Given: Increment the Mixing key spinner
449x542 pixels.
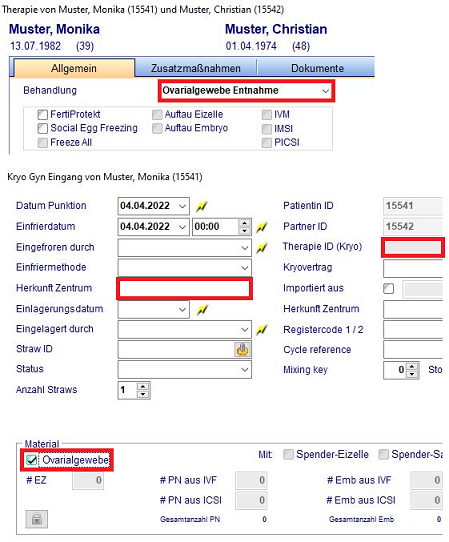Looking at the screenshot, I should pos(412,366).
